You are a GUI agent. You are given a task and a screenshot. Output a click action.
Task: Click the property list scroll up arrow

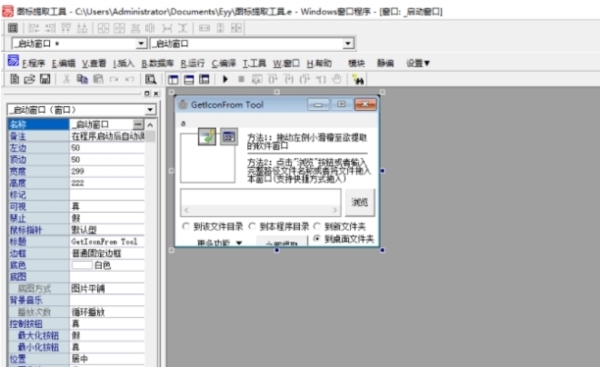[150, 125]
